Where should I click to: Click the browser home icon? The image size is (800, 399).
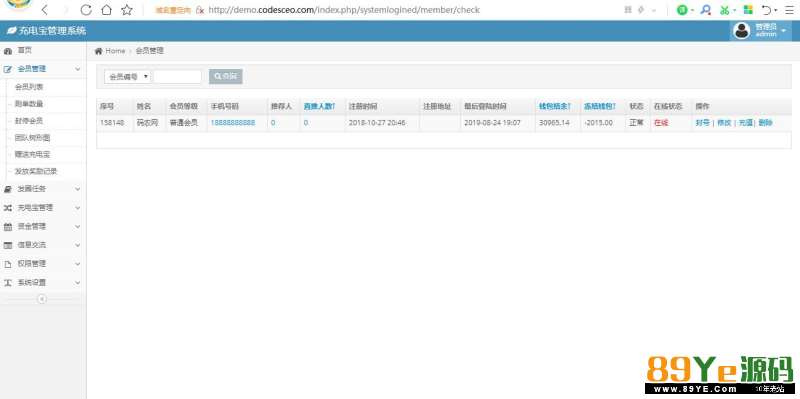pos(106,10)
